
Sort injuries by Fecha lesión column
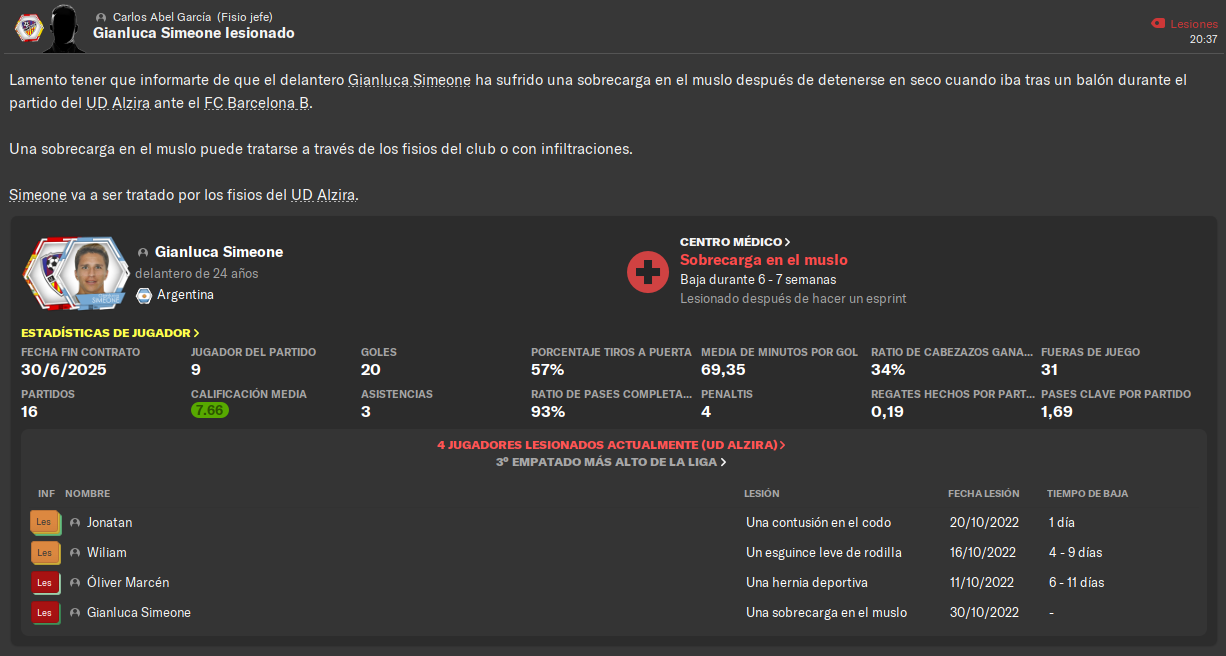(984, 494)
